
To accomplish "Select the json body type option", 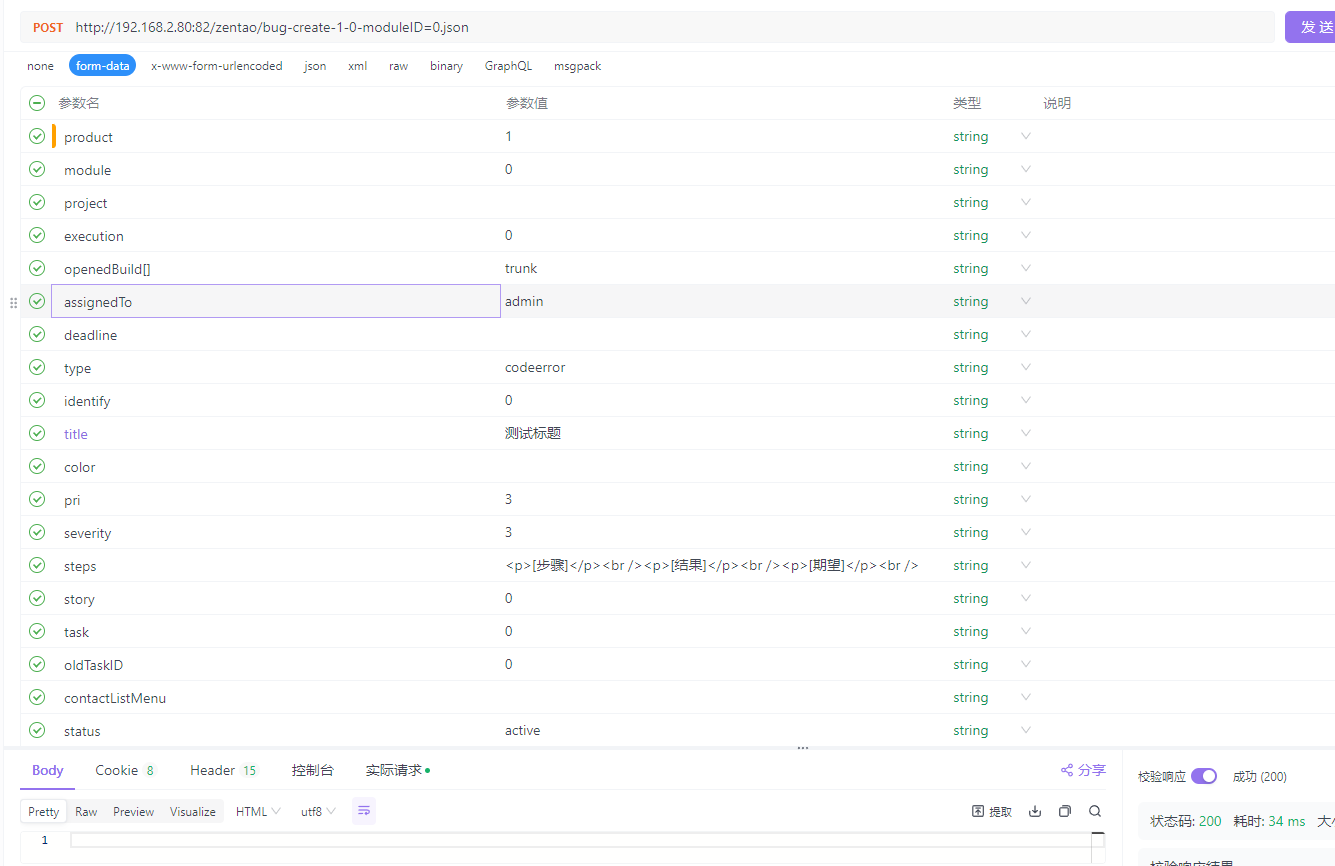I will click(x=315, y=66).
